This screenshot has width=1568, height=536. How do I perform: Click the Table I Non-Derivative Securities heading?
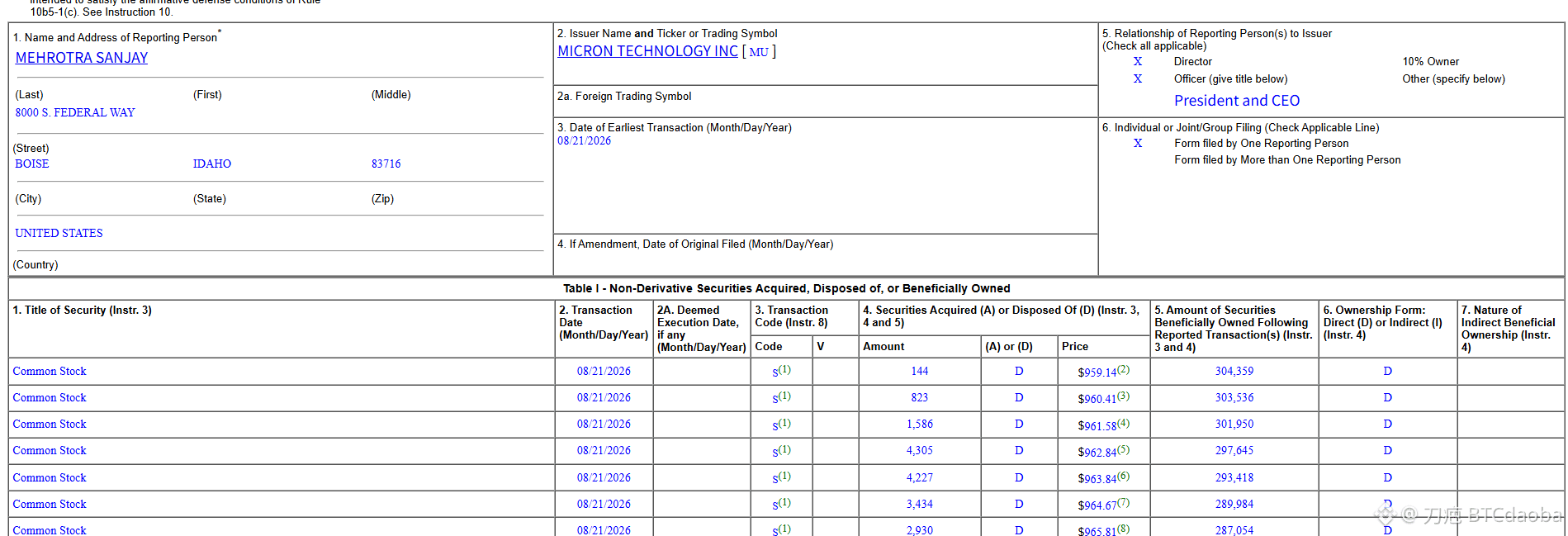[x=787, y=288]
